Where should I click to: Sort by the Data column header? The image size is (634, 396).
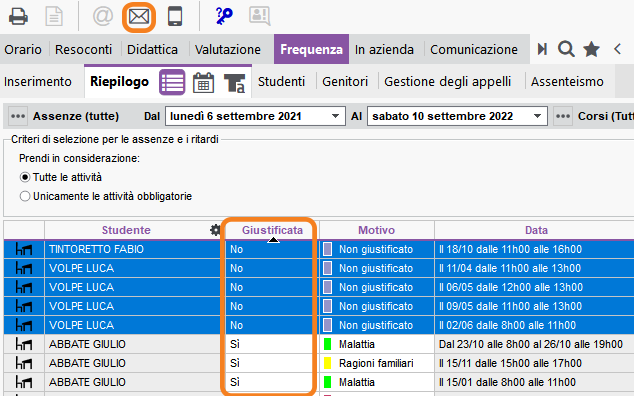(x=536, y=230)
